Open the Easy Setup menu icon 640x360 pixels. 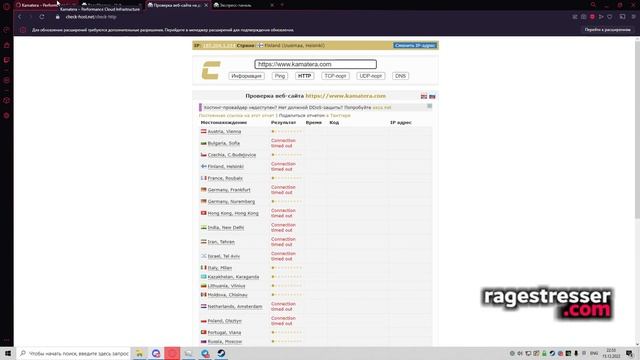coord(633,17)
